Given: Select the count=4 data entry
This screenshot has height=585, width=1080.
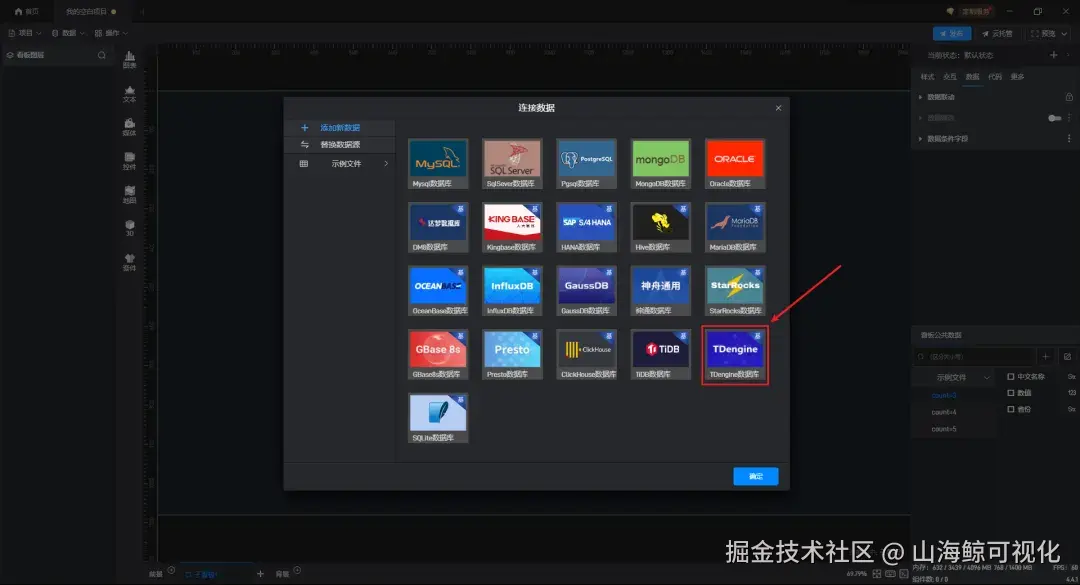Looking at the screenshot, I should click(944, 412).
